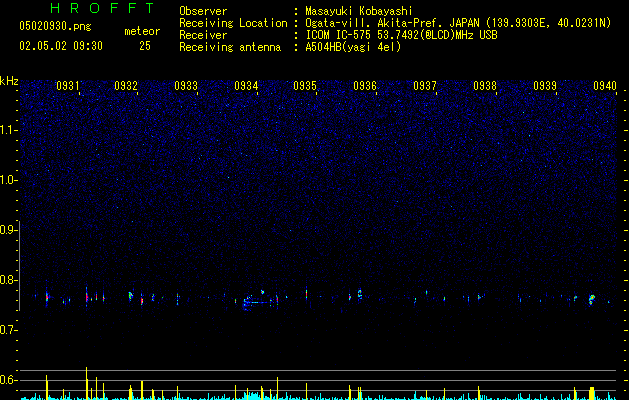This screenshot has width=629, height=400.
Task: Click the meteor label
Action: [x=142, y=31]
